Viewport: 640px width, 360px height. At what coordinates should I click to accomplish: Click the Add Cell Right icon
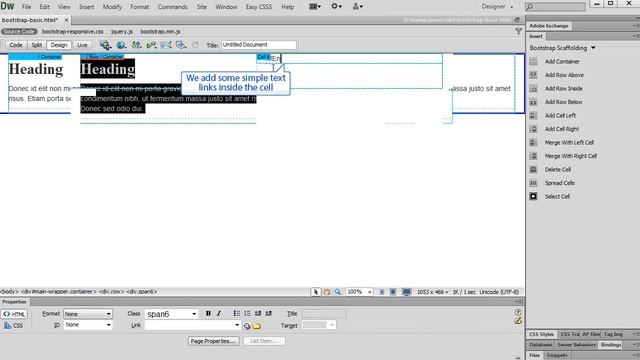point(533,129)
